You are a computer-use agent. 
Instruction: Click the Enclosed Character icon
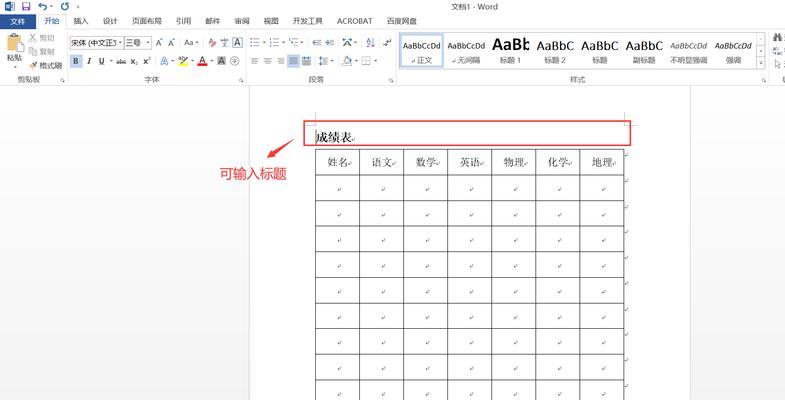[x=234, y=61]
